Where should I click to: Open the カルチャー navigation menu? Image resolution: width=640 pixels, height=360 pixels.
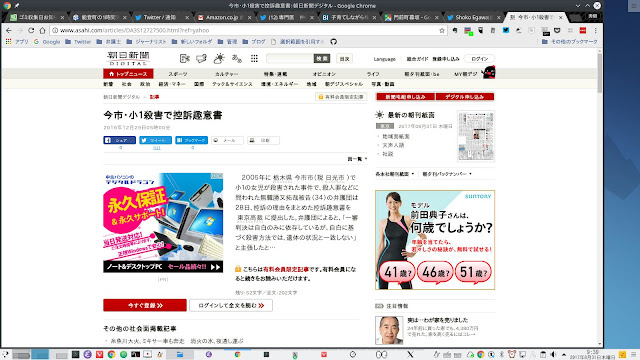tap(227, 74)
